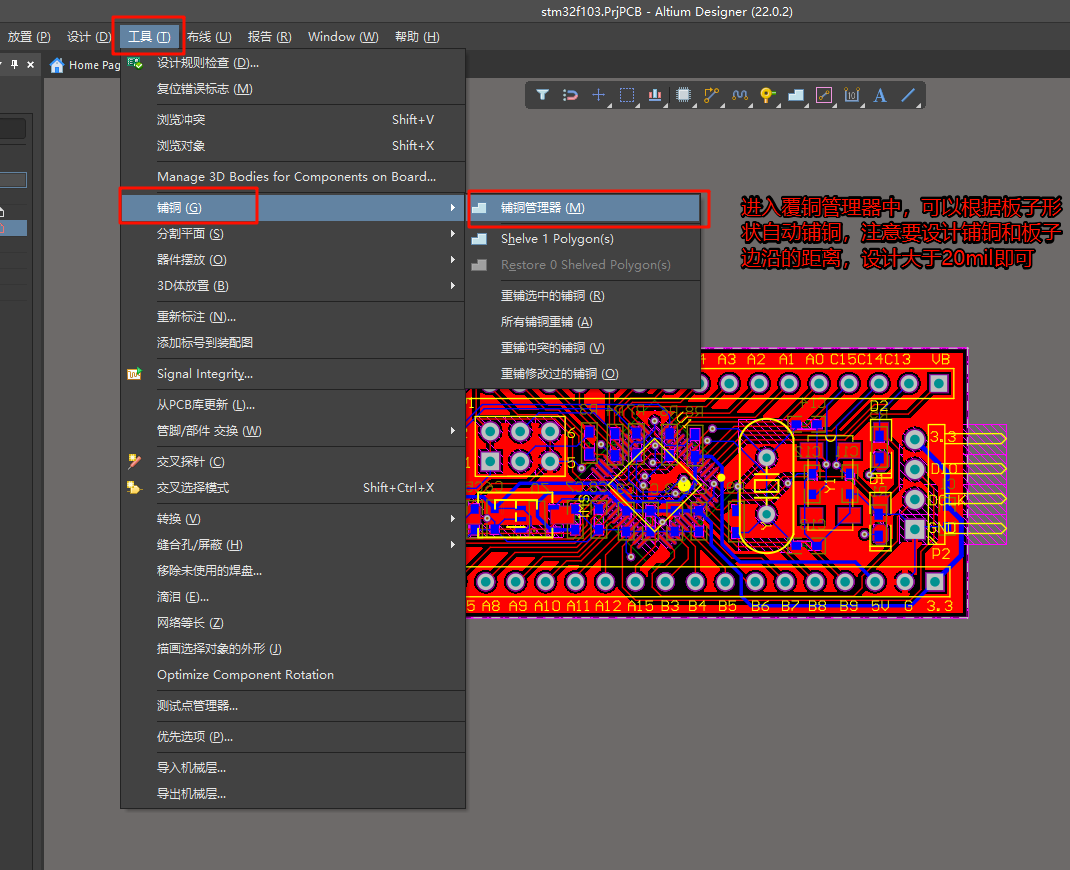This screenshot has height=870, width=1070.
Task: Open the 布线 (U) menu
Action: (209, 36)
